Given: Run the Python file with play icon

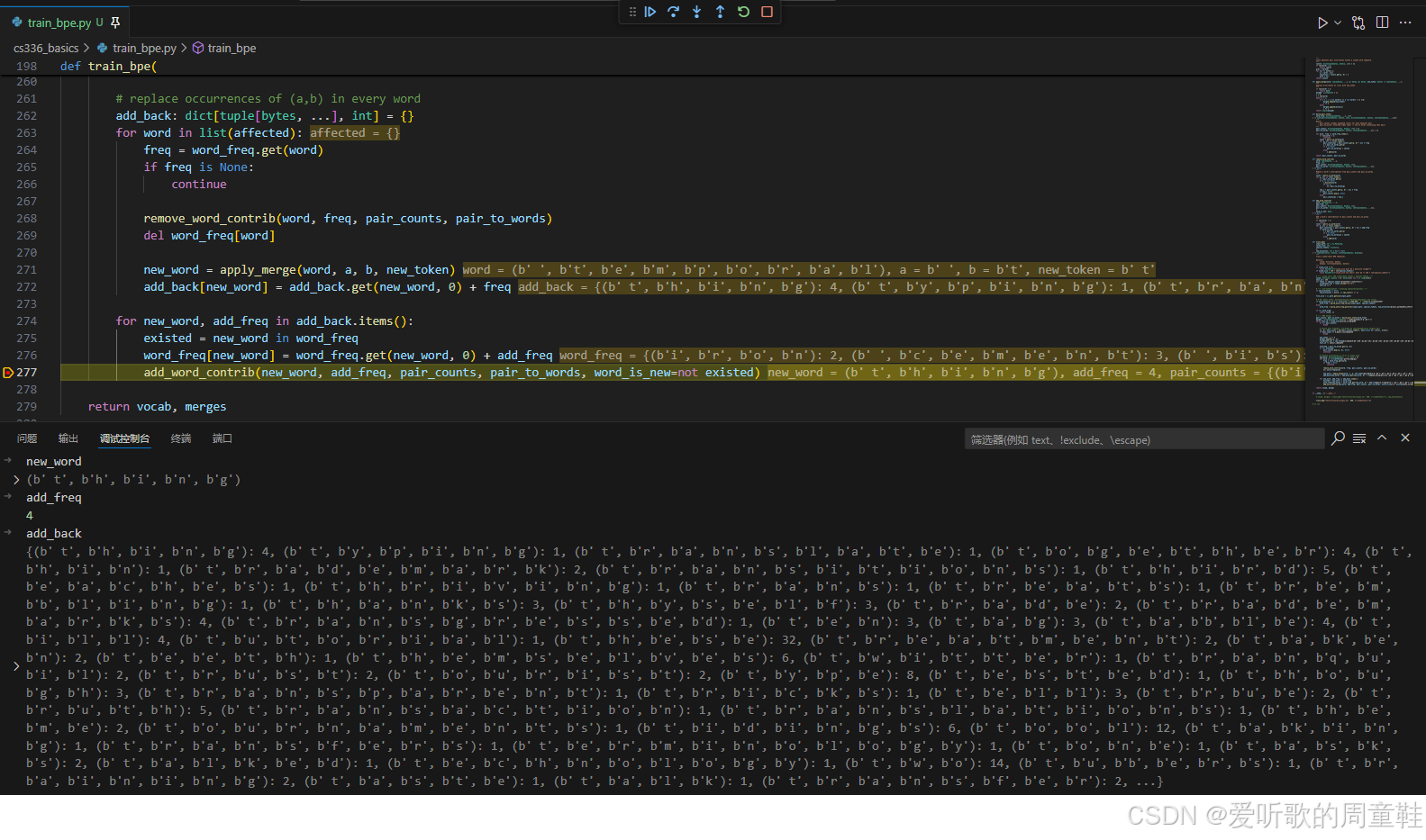Looking at the screenshot, I should point(1322,23).
